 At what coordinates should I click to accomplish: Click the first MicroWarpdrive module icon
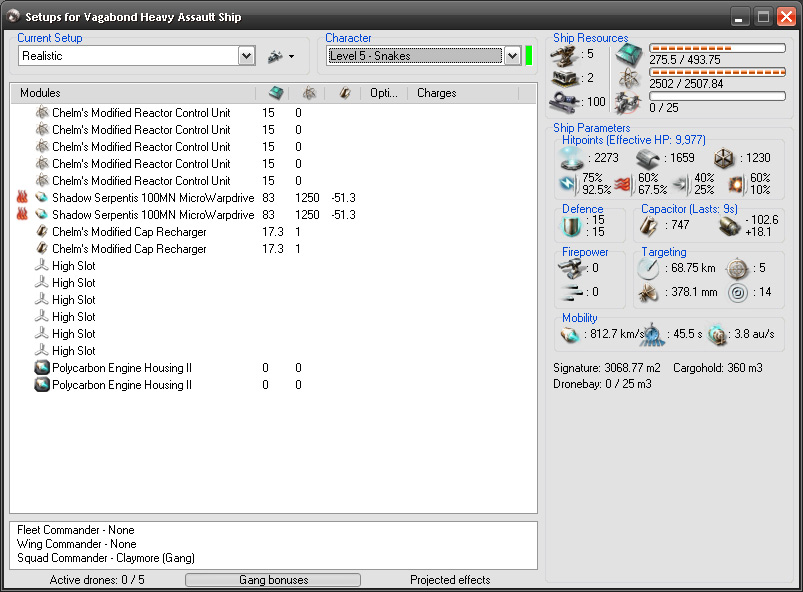(41, 197)
